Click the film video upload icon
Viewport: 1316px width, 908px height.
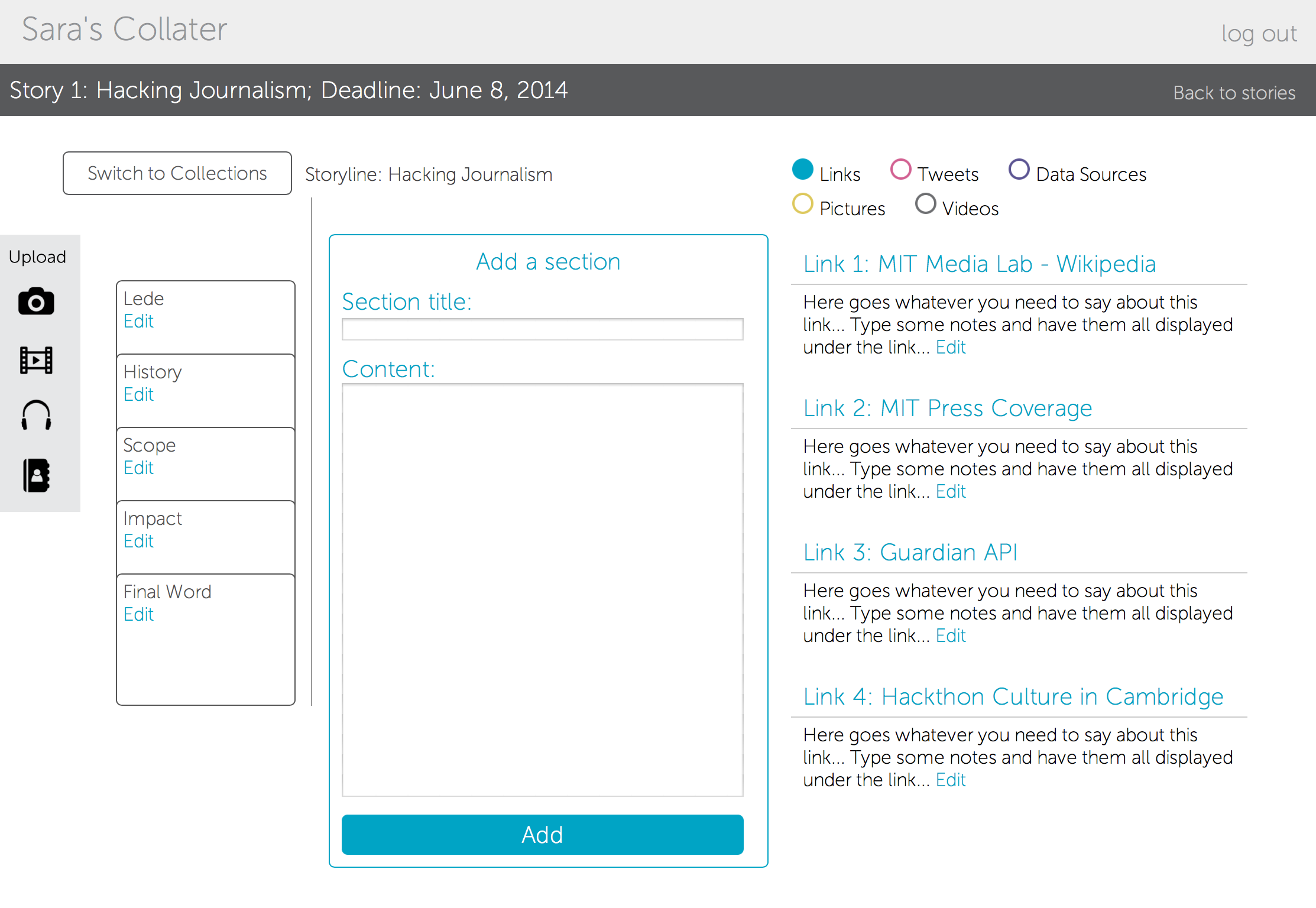point(36,360)
